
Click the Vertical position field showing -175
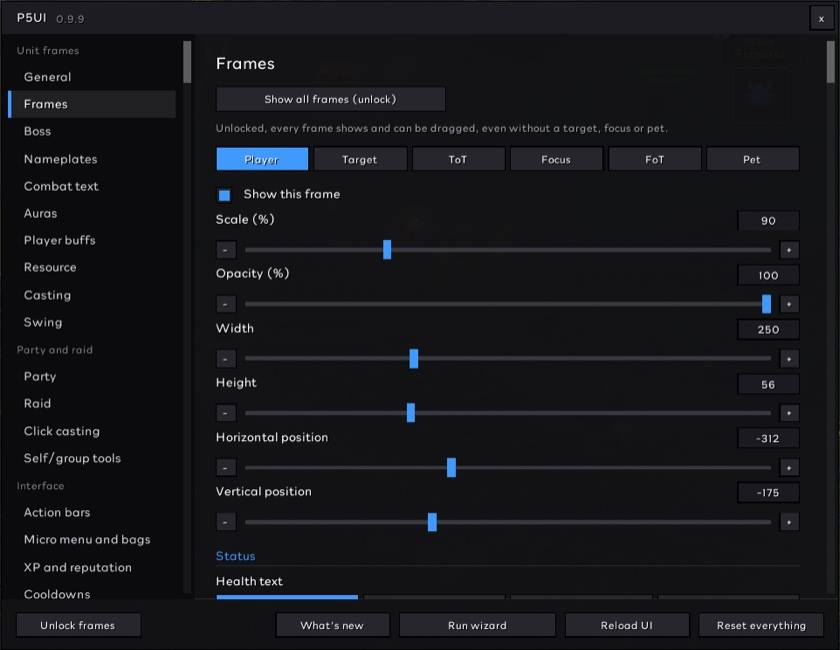pos(768,492)
